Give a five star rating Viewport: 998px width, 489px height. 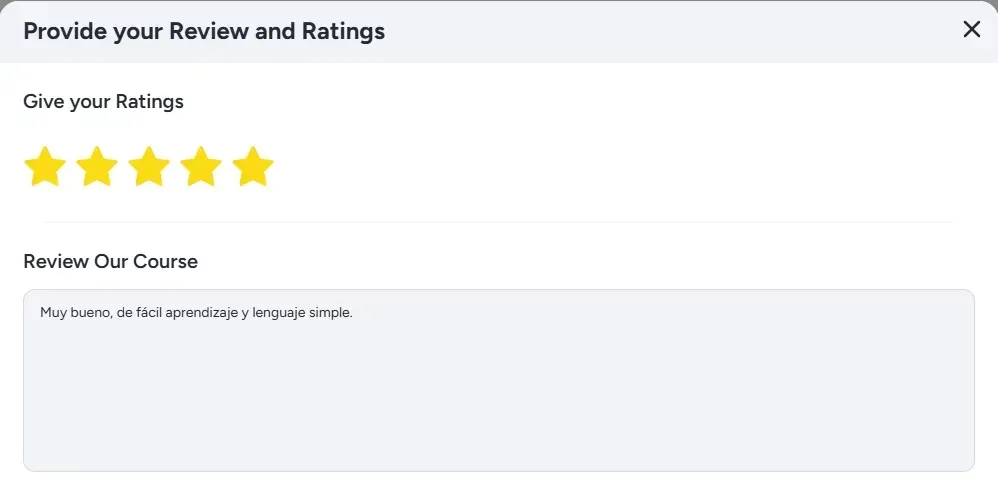click(253, 167)
